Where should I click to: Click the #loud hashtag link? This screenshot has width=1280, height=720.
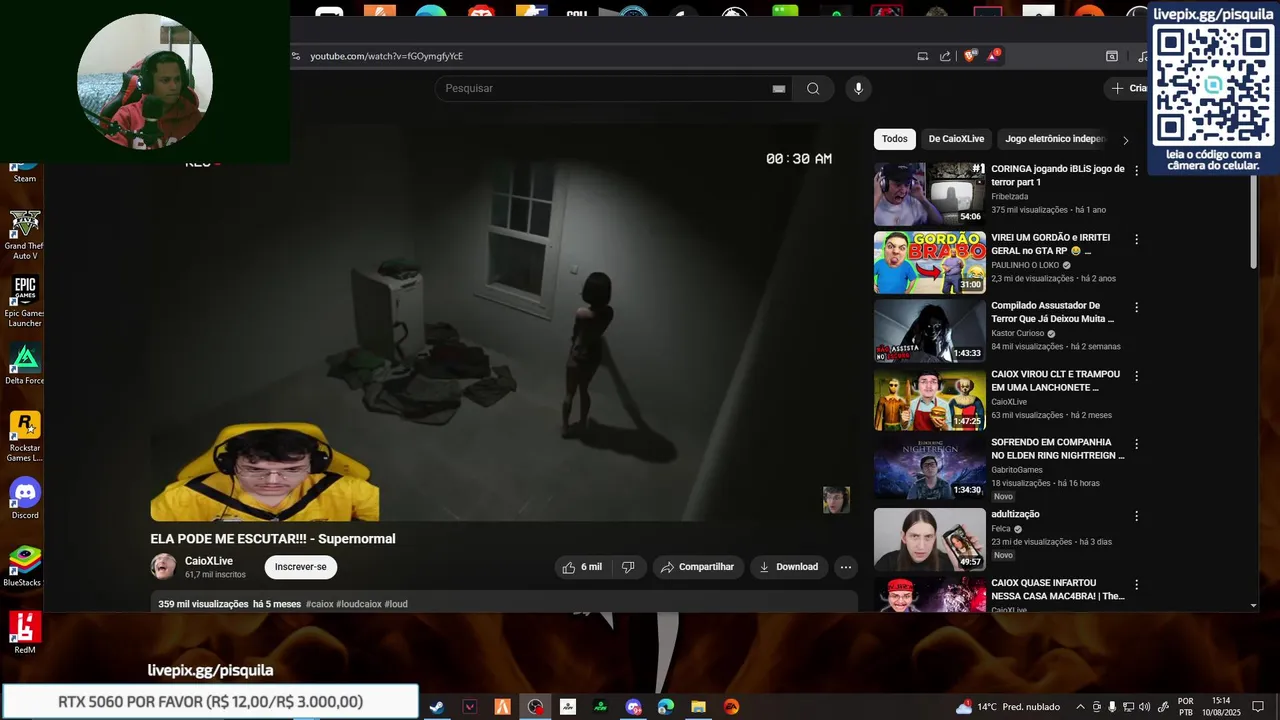tap(396, 604)
